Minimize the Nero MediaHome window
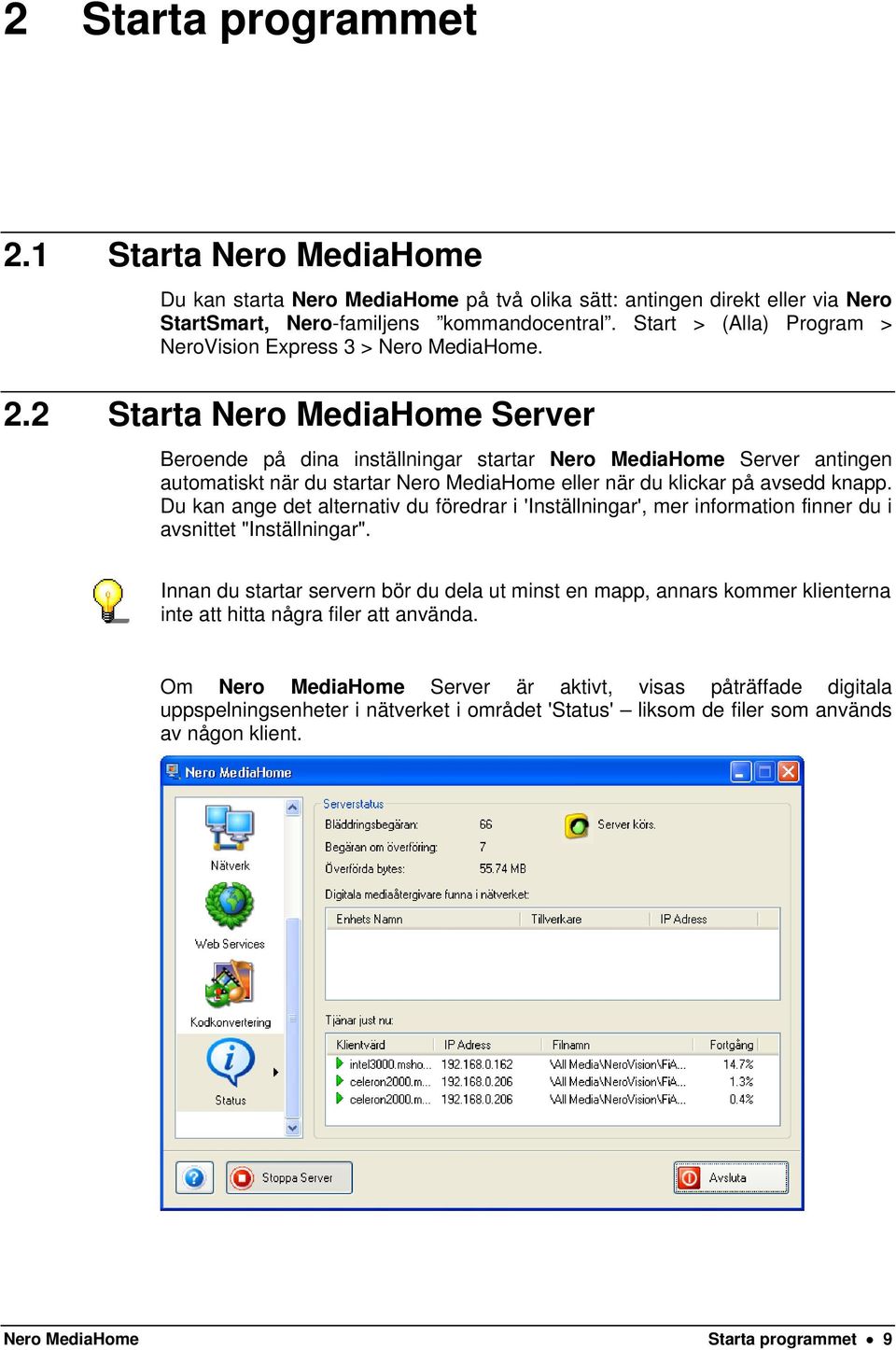This screenshot has width=896, height=1350. tap(741, 772)
